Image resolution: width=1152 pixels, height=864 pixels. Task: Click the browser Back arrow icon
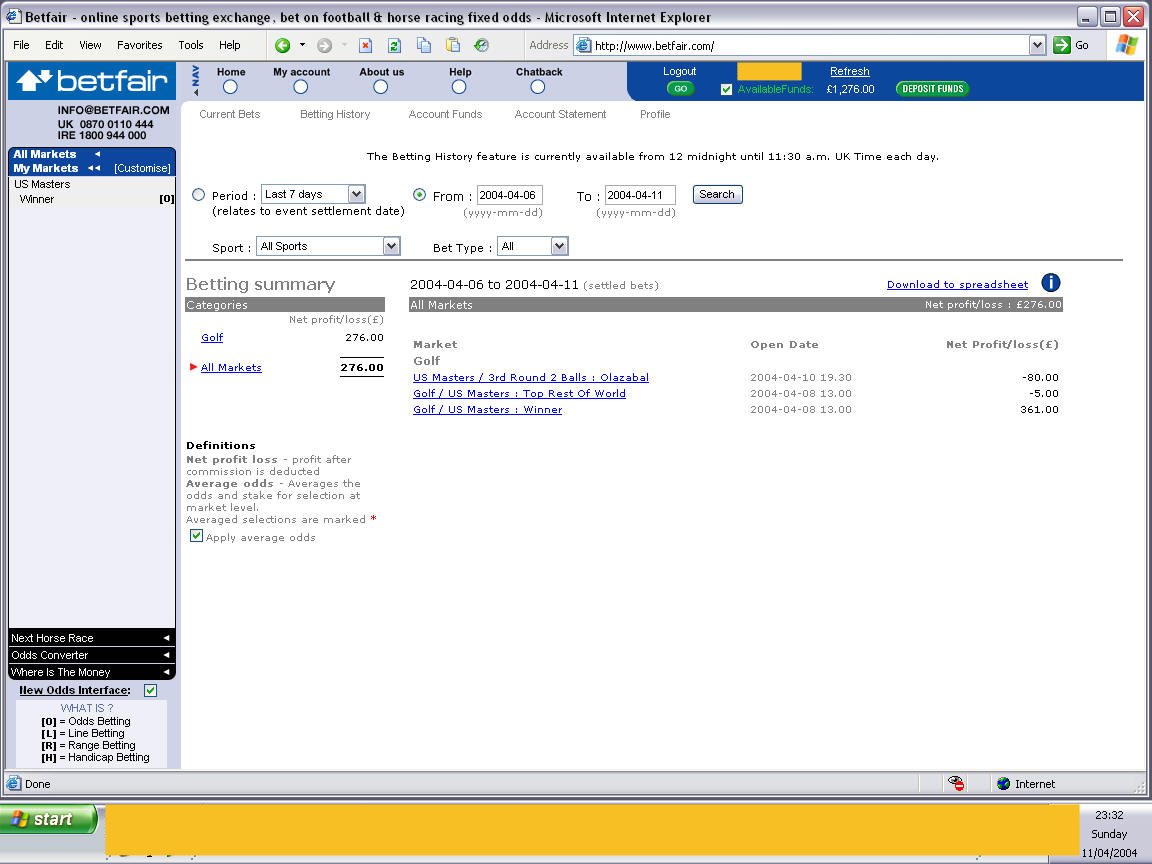282,45
